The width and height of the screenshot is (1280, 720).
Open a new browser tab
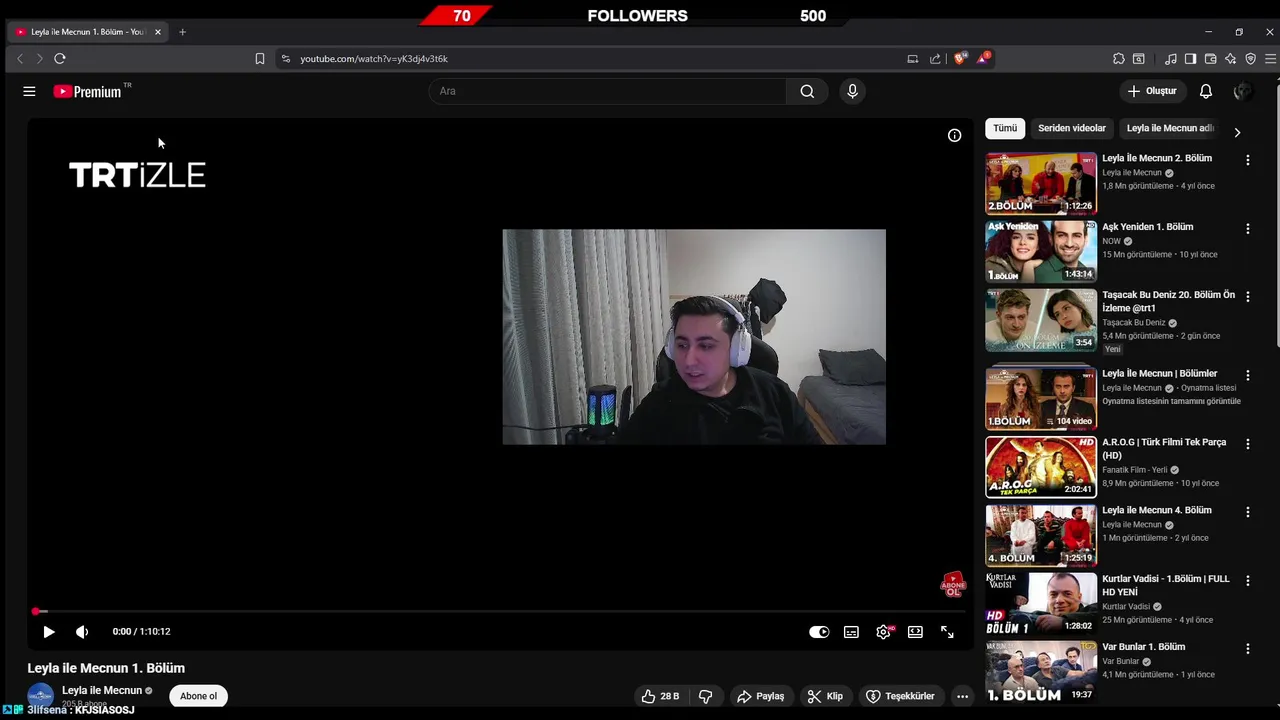click(x=182, y=32)
